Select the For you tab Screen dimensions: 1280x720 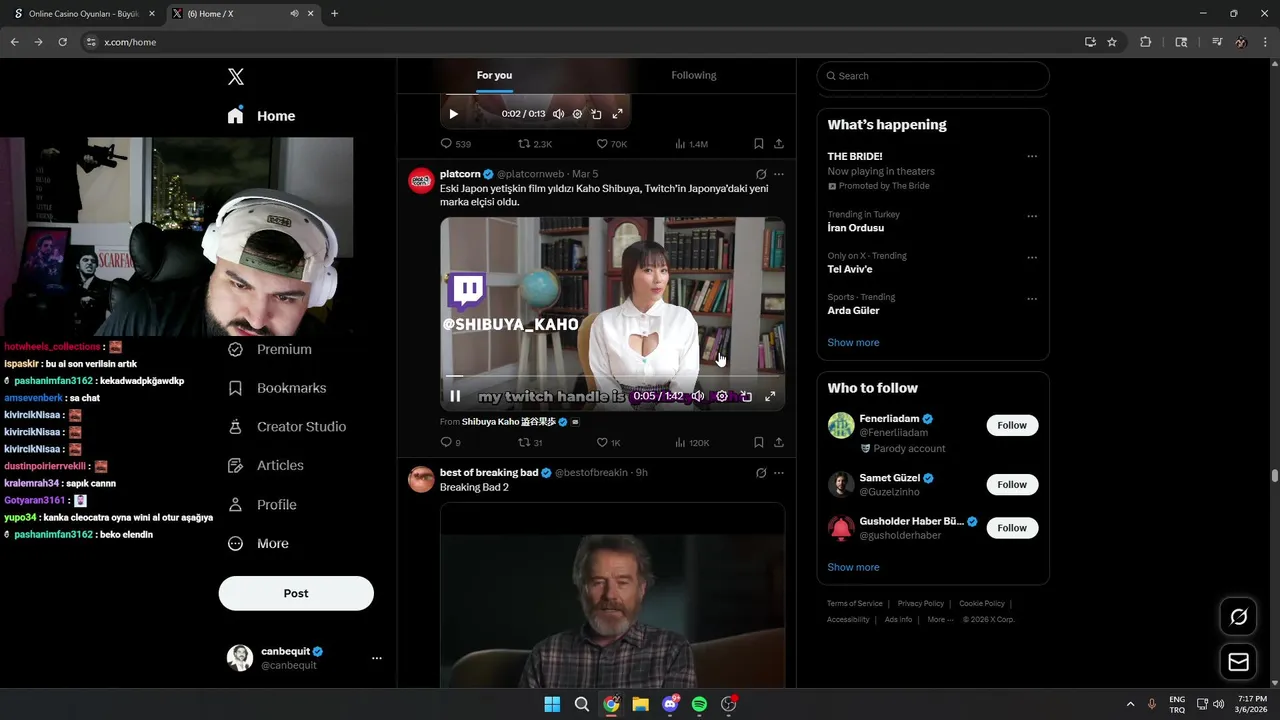pyautogui.click(x=494, y=76)
